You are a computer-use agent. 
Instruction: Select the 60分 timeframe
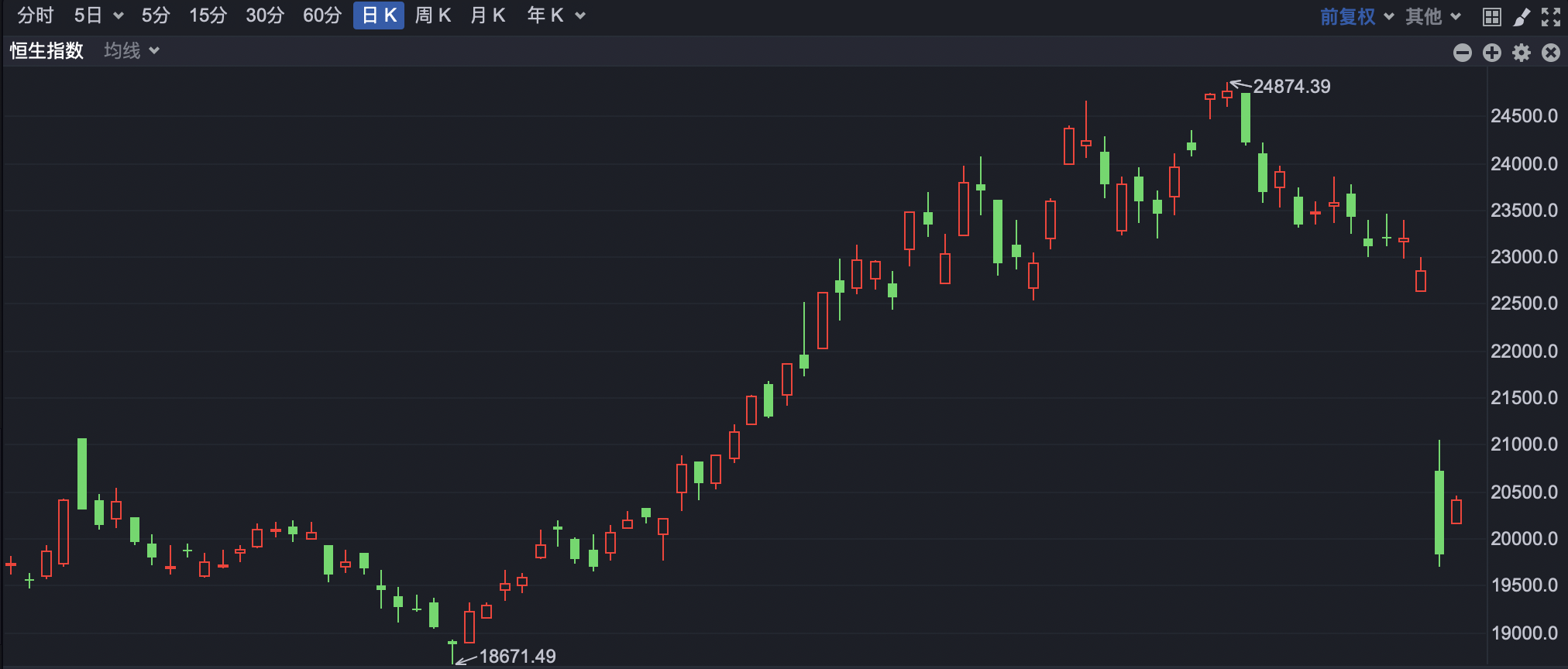[322, 15]
